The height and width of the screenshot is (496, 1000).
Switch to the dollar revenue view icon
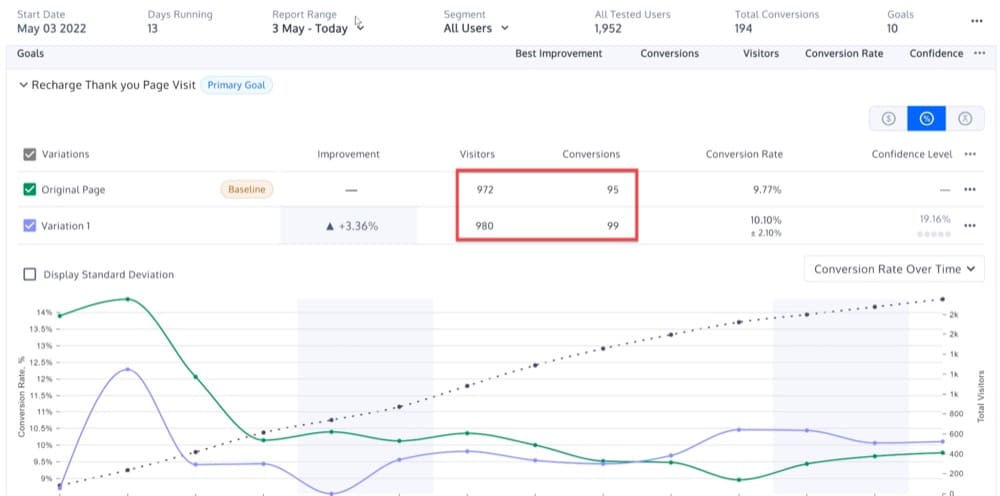(888, 119)
